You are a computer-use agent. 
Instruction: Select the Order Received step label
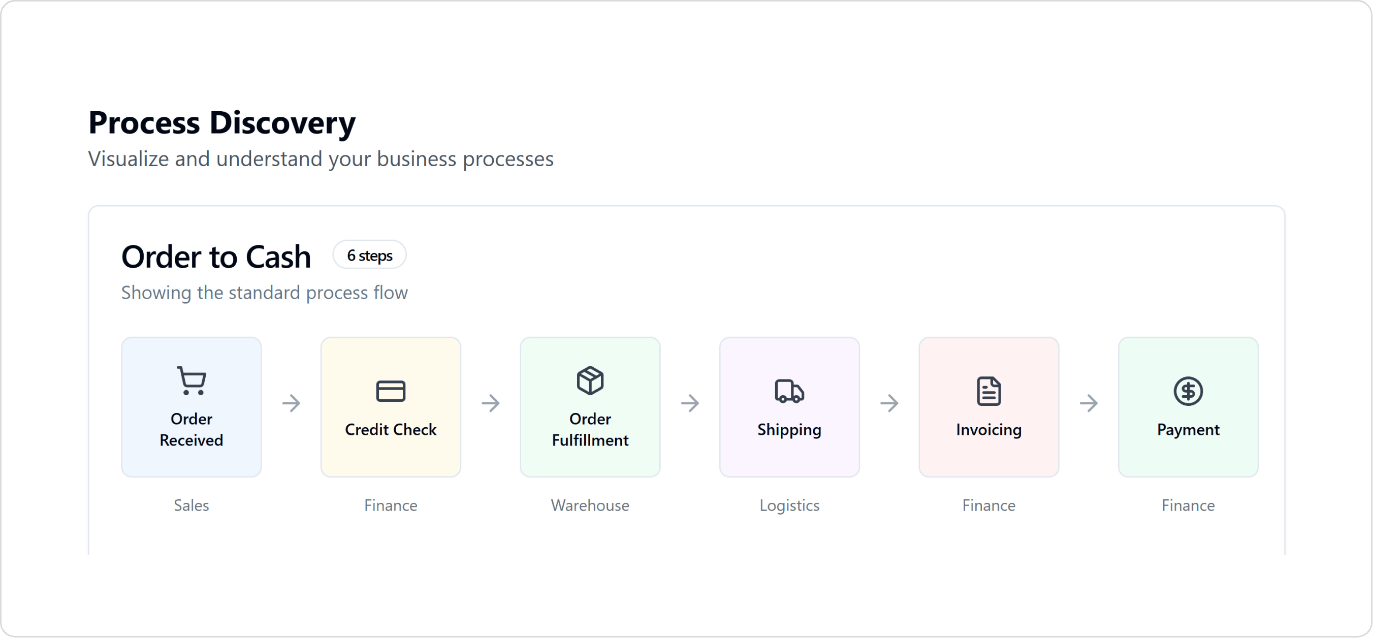(191, 430)
